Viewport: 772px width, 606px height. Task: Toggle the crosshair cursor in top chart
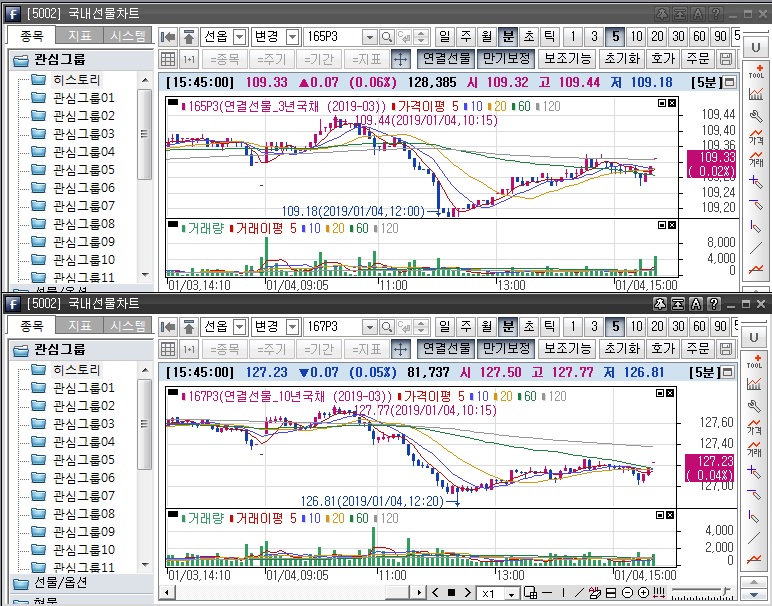(400, 59)
